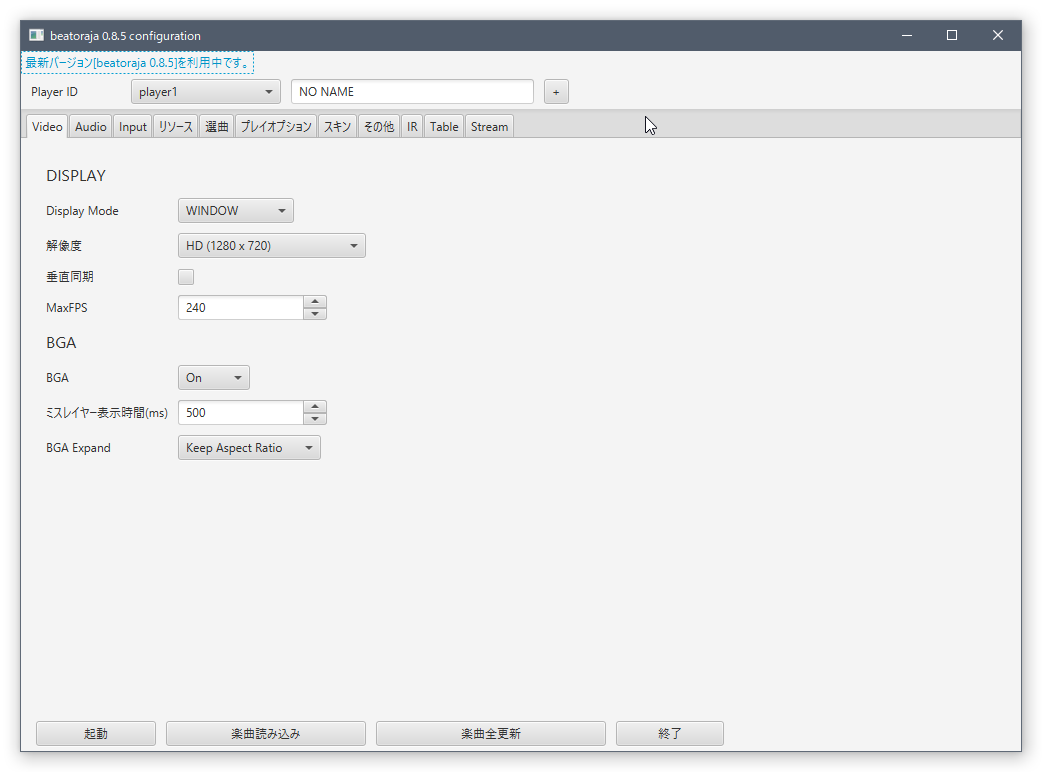1042x772 pixels.
Task: Select the Player ID player1 combo box
Action: pyautogui.click(x=205, y=92)
